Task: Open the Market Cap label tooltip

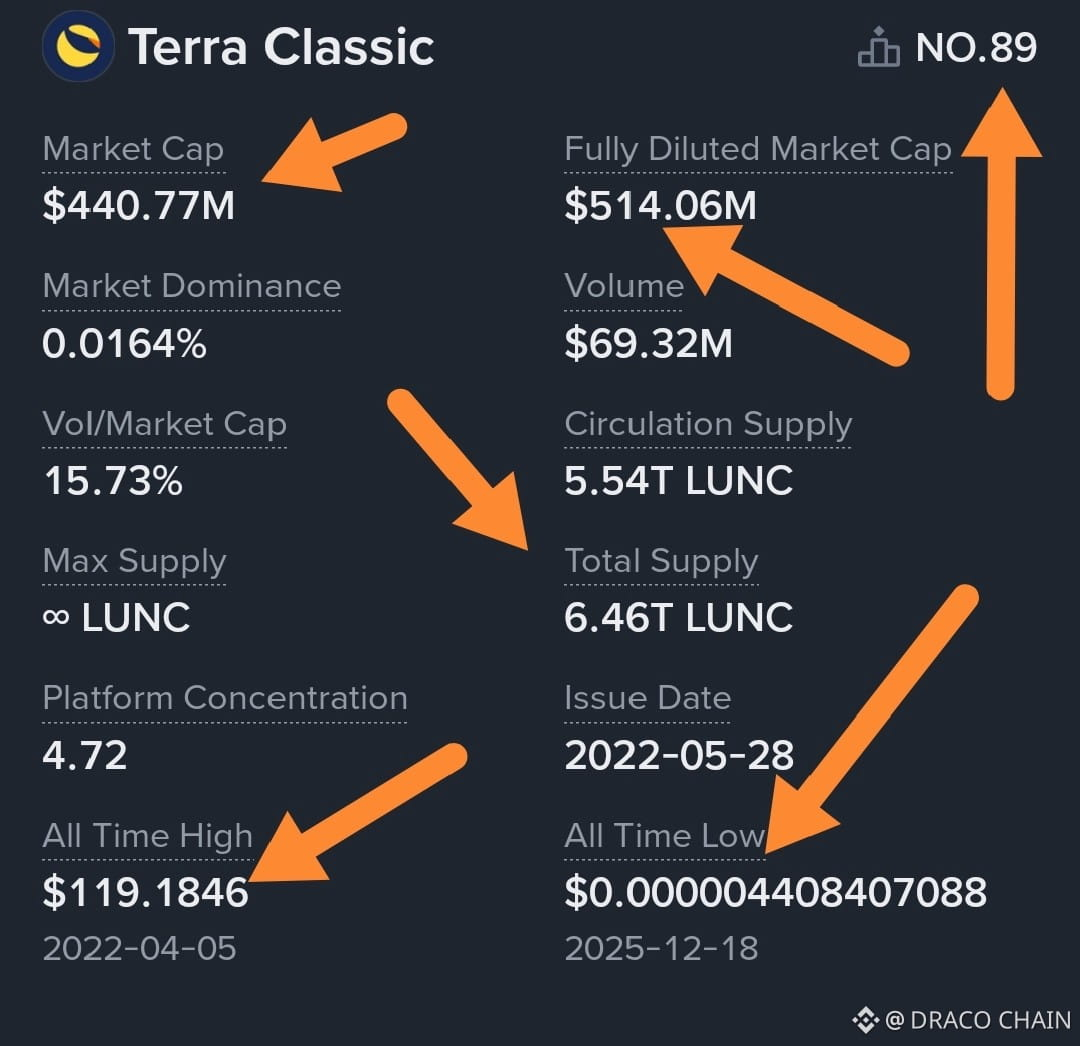Action: [x=133, y=149]
